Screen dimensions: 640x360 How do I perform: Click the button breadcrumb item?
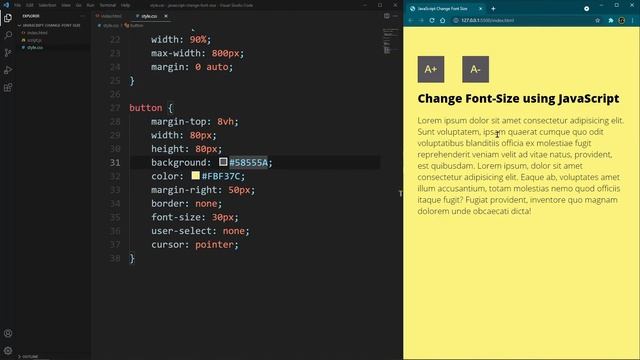tap(134, 26)
